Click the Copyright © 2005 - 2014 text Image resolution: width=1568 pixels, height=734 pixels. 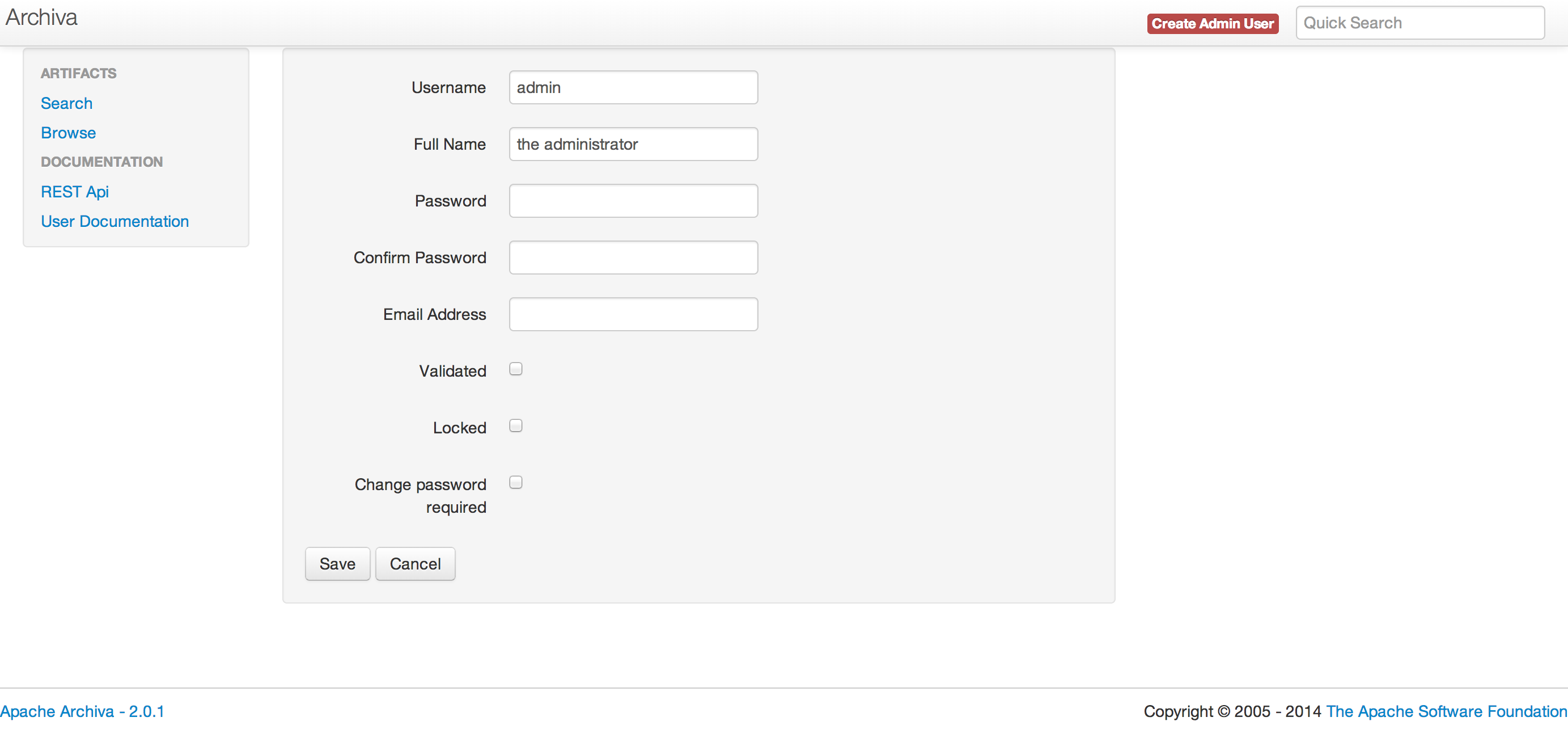pos(1232,711)
